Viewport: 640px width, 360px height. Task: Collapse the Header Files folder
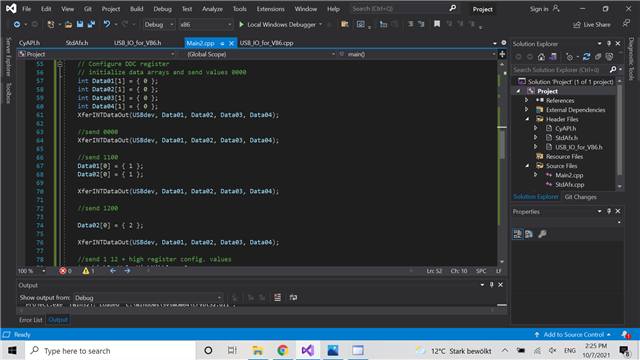[527, 119]
